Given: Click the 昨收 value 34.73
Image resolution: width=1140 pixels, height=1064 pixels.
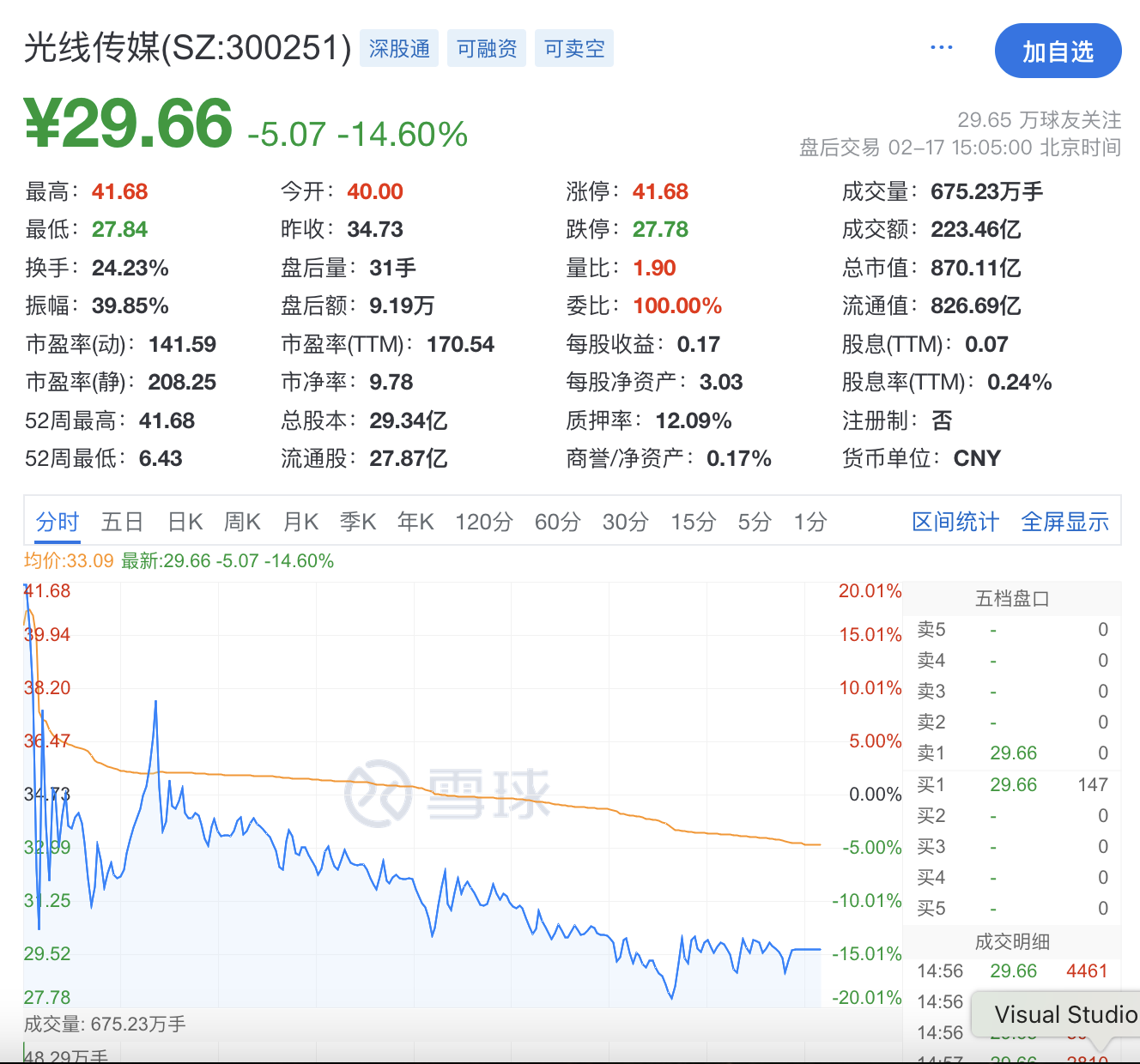Looking at the screenshot, I should click(x=375, y=229).
